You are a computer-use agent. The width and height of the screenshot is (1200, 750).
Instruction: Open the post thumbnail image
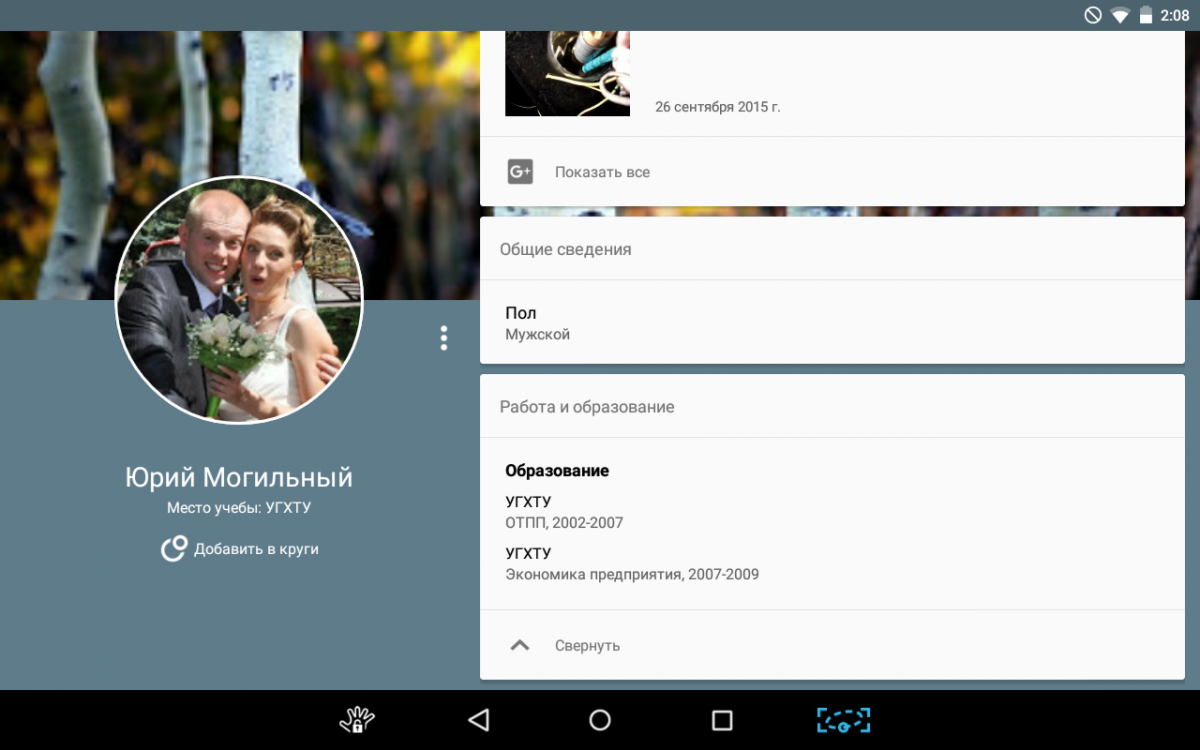[x=567, y=73]
